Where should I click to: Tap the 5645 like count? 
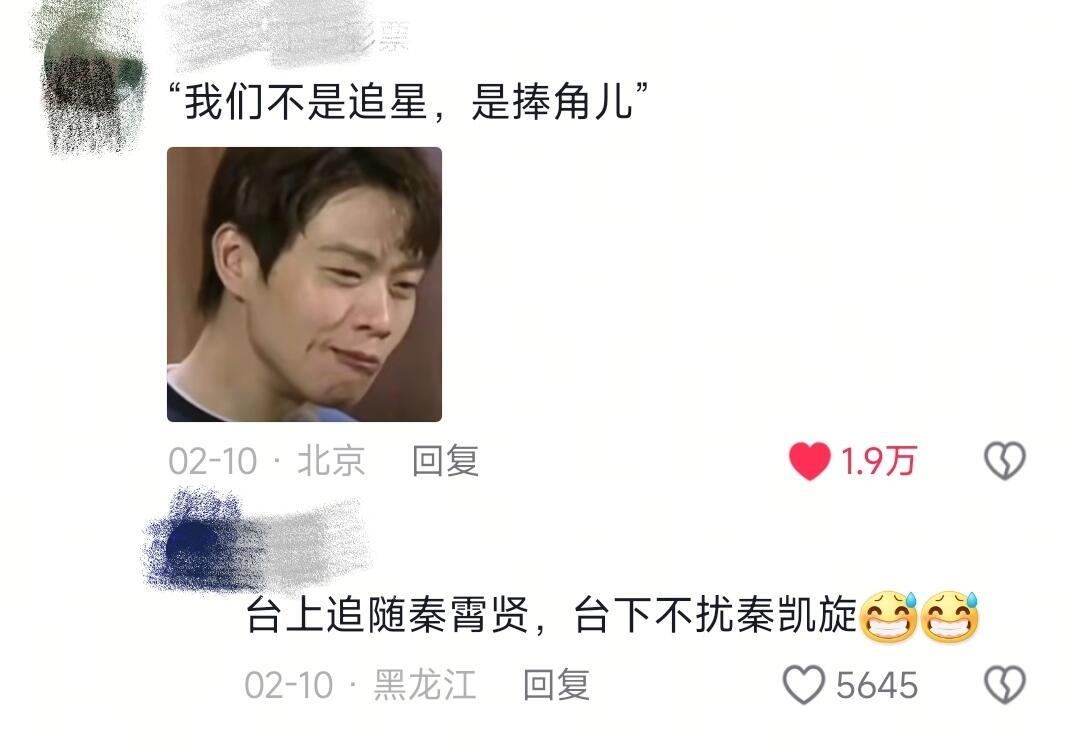coord(877,685)
